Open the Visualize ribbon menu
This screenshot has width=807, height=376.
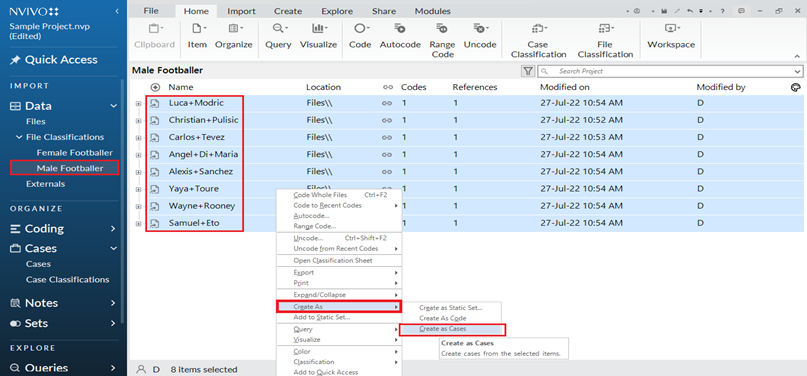[318, 36]
